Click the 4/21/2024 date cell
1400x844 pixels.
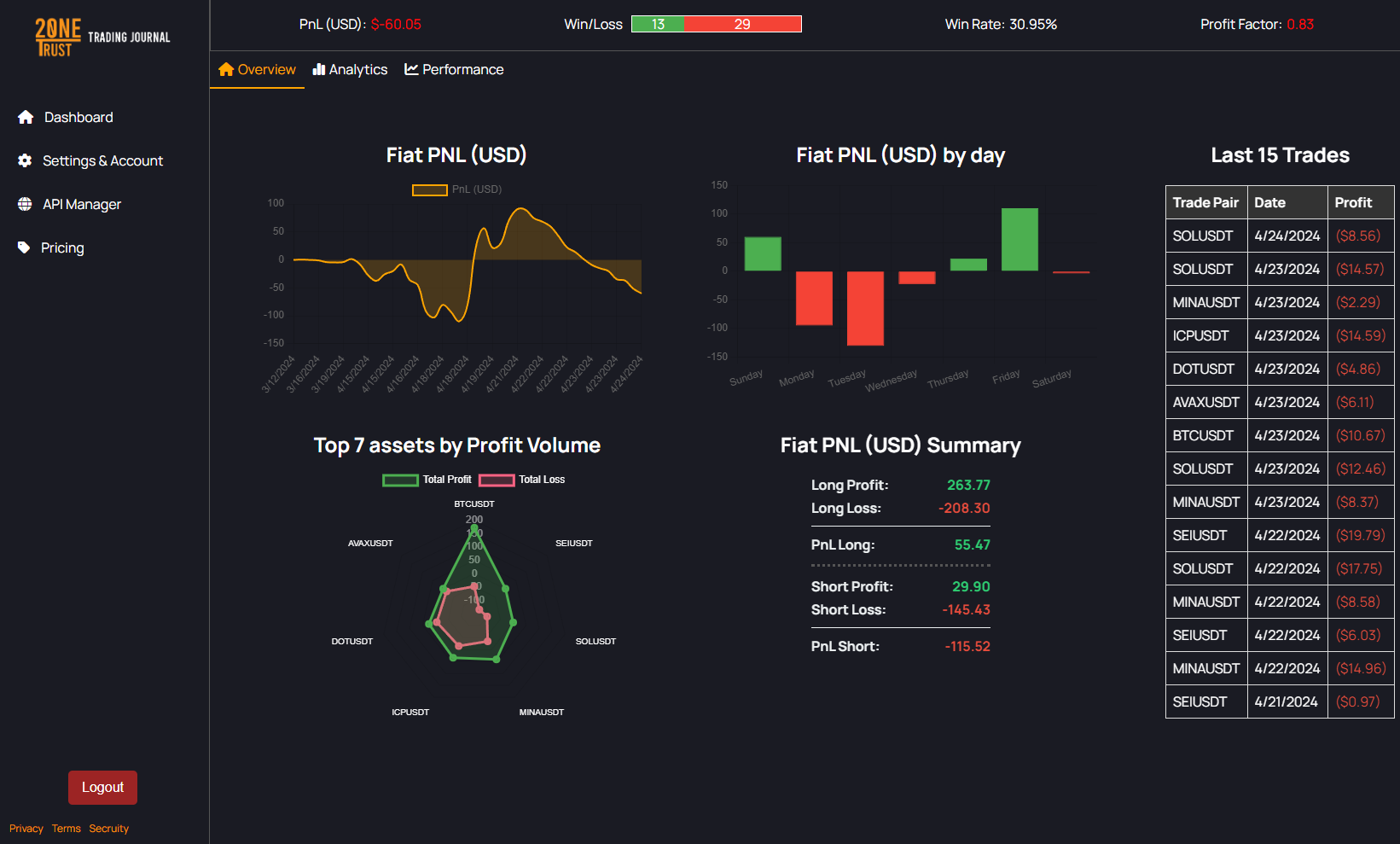pyautogui.click(x=1287, y=701)
